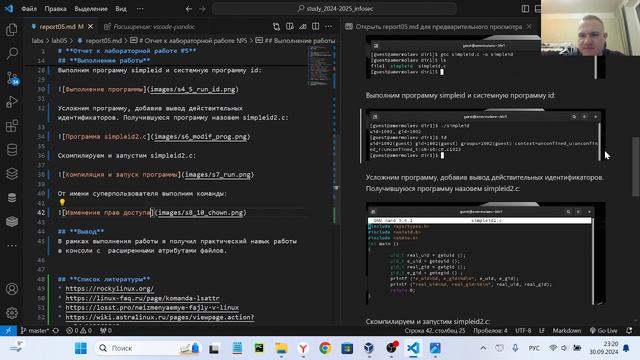
Task: Click the remote window indicator in status bar
Action: click(x=8, y=331)
